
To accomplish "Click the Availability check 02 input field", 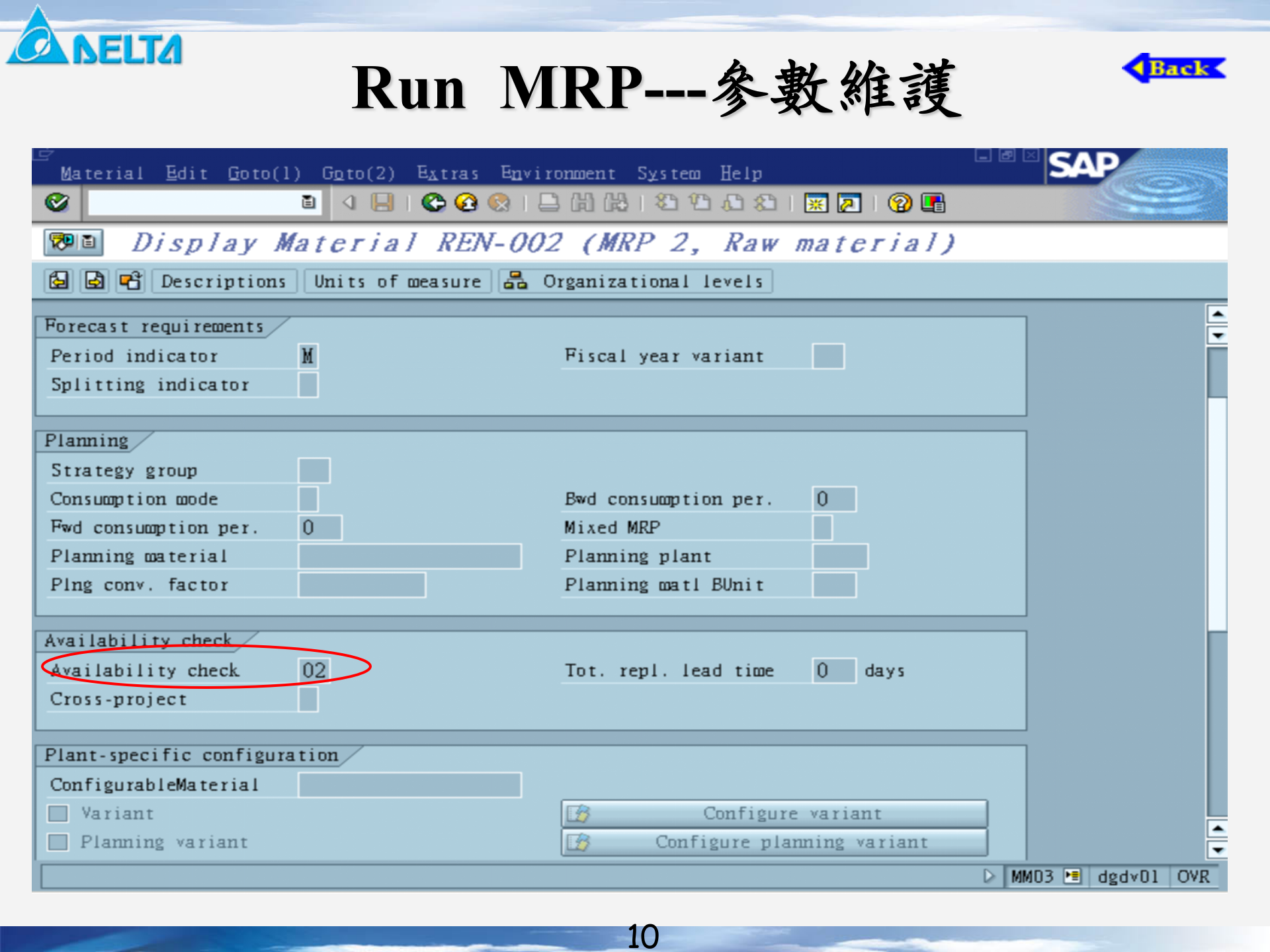I will 314,670.
